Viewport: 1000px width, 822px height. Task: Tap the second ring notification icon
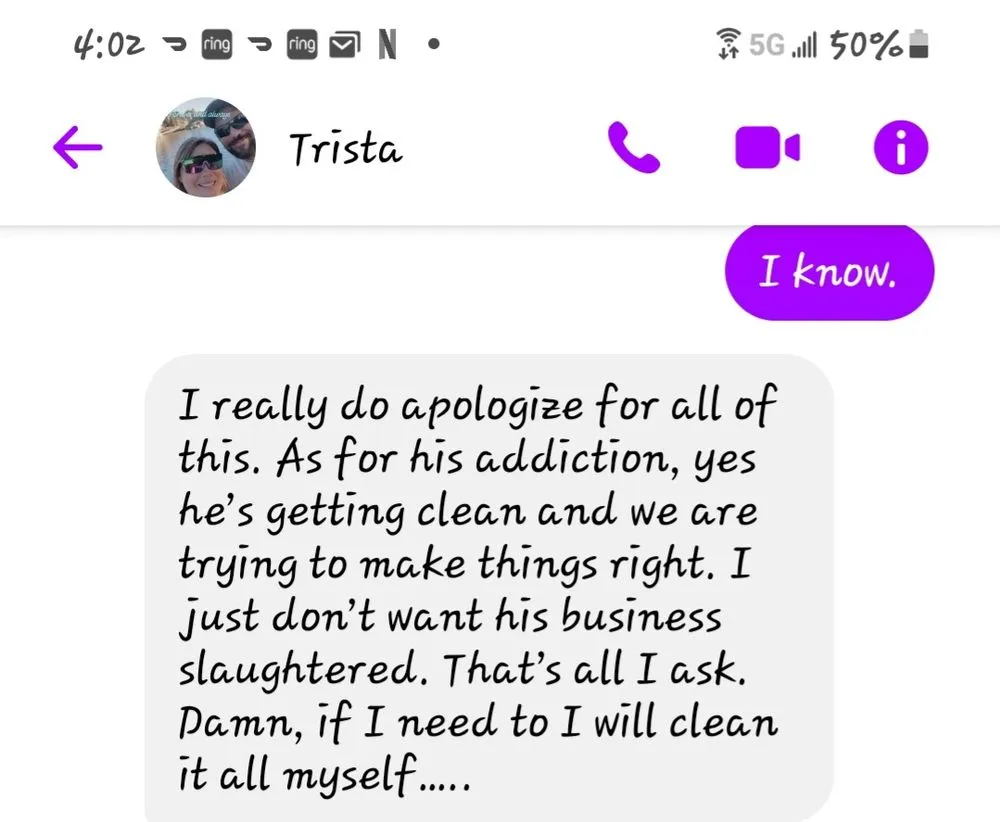(302, 44)
